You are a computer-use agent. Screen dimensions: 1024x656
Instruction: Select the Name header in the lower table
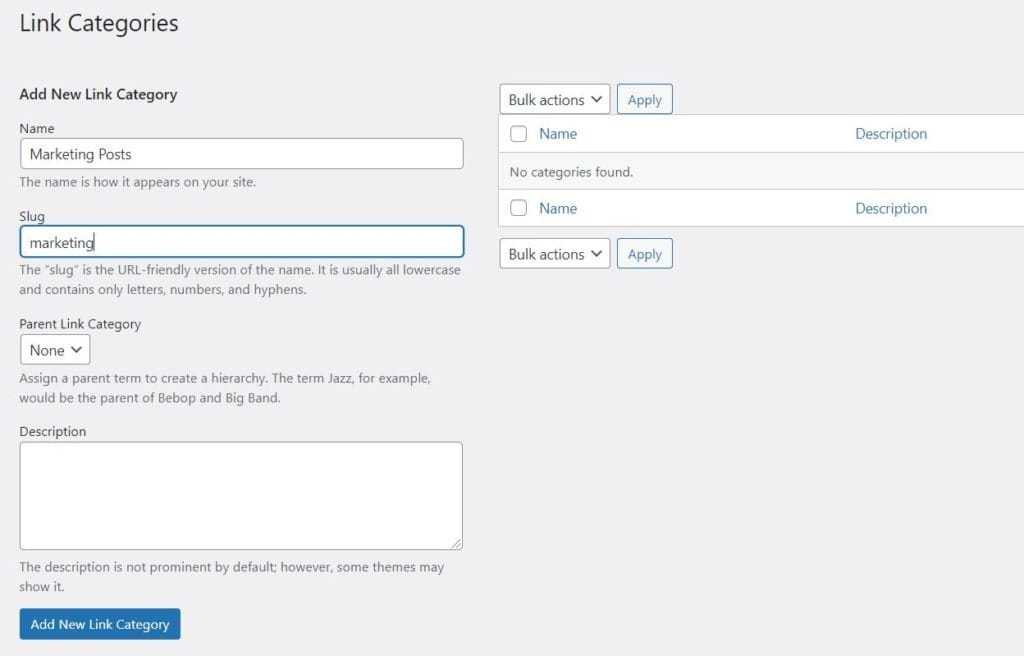coord(558,208)
